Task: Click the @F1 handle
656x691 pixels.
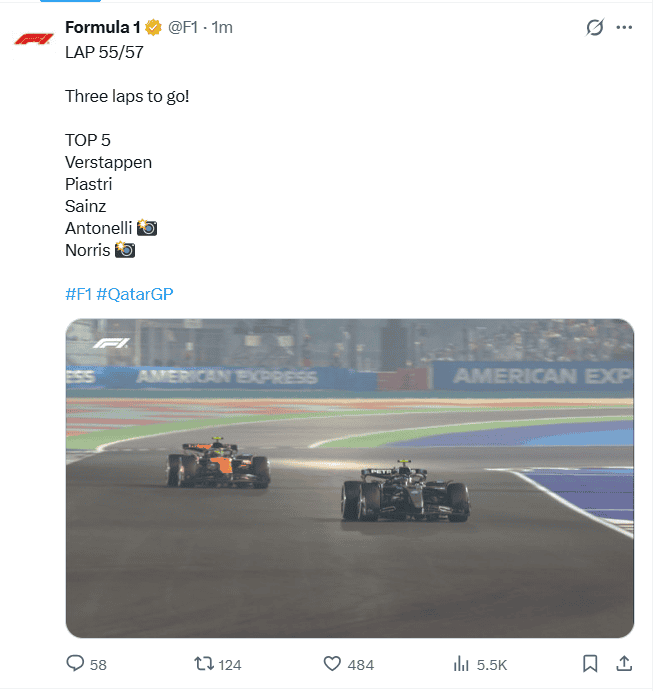Action: pos(182,27)
